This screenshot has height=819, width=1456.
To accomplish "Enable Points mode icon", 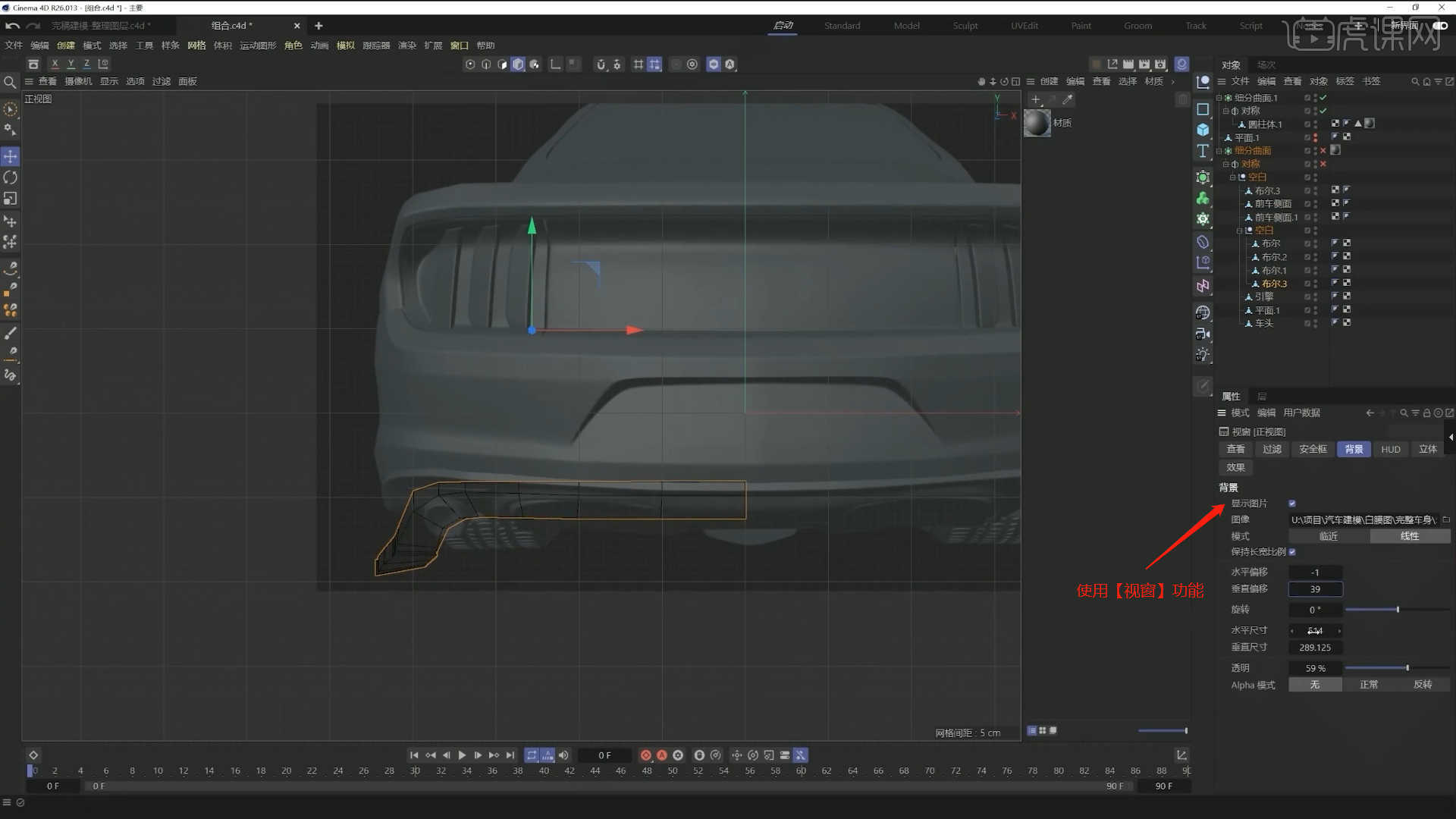I will click(x=470, y=64).
